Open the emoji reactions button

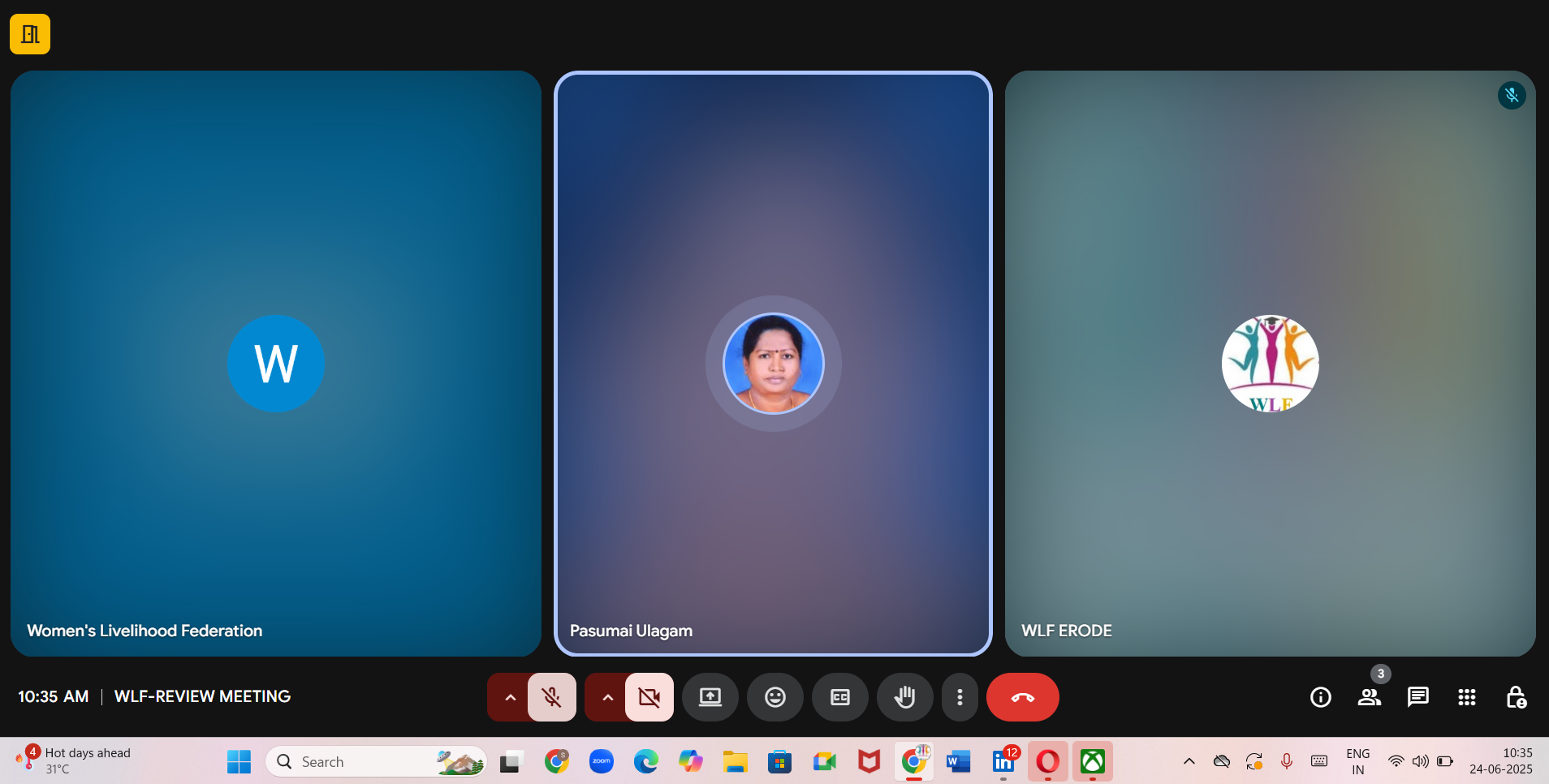[775, 697]
